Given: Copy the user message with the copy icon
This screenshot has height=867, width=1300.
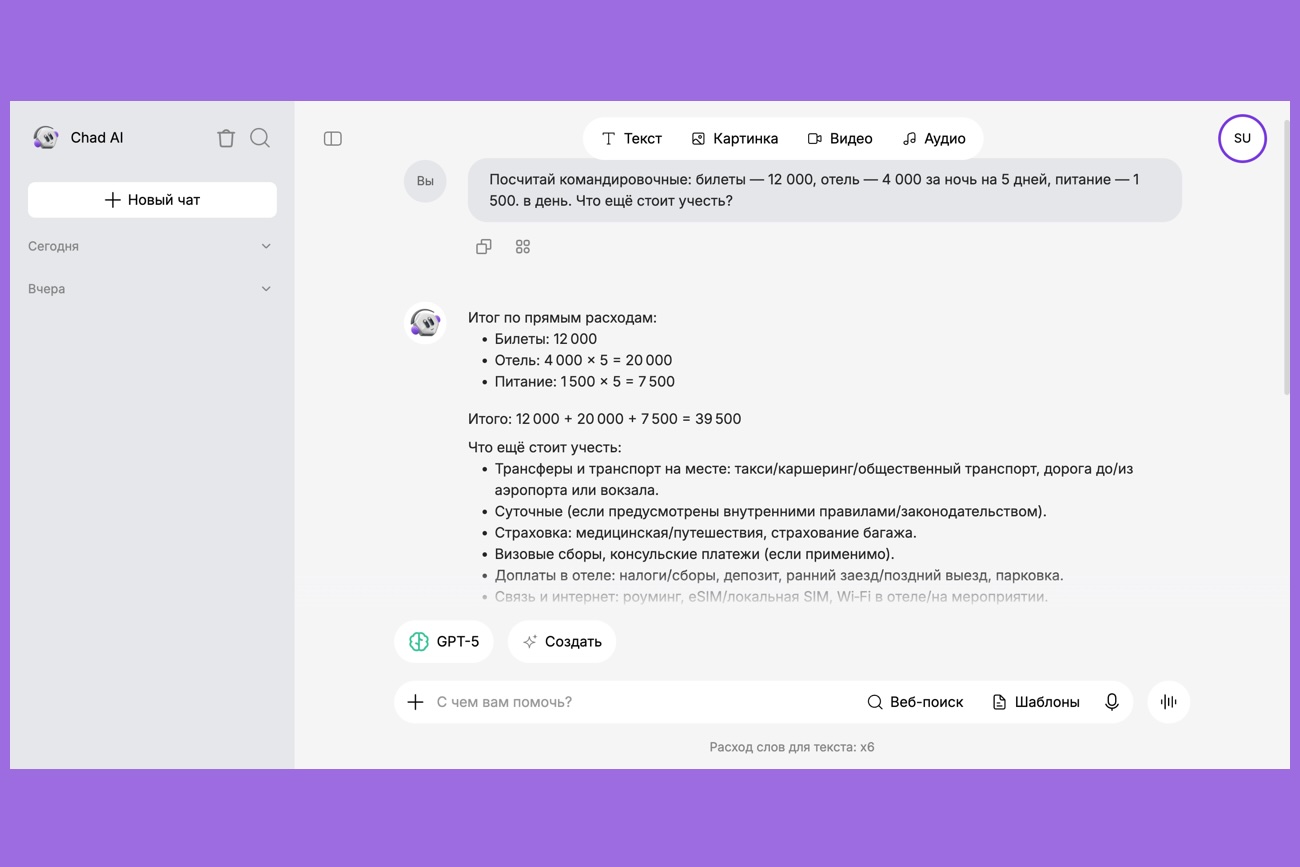Looking at the screenshot, I should [x=484, y=247].
